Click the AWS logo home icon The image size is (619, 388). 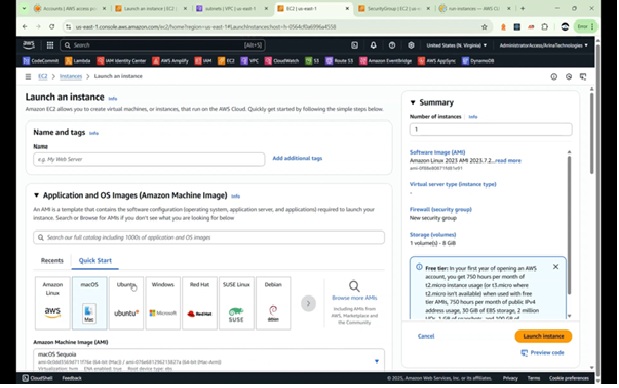click(x=29, y=45)
